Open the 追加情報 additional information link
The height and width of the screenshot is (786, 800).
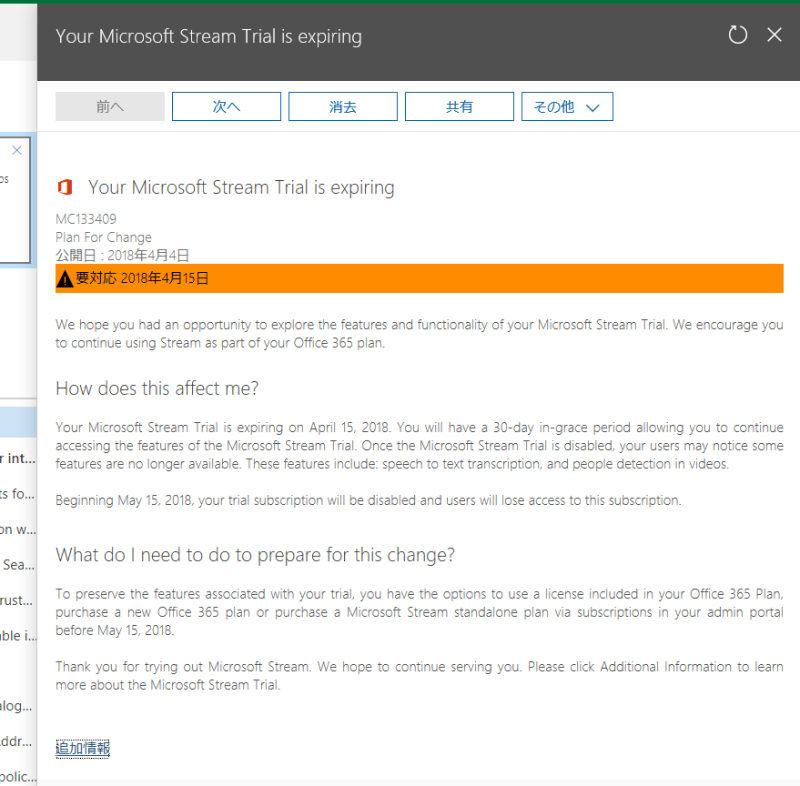[x=83, y=748]
